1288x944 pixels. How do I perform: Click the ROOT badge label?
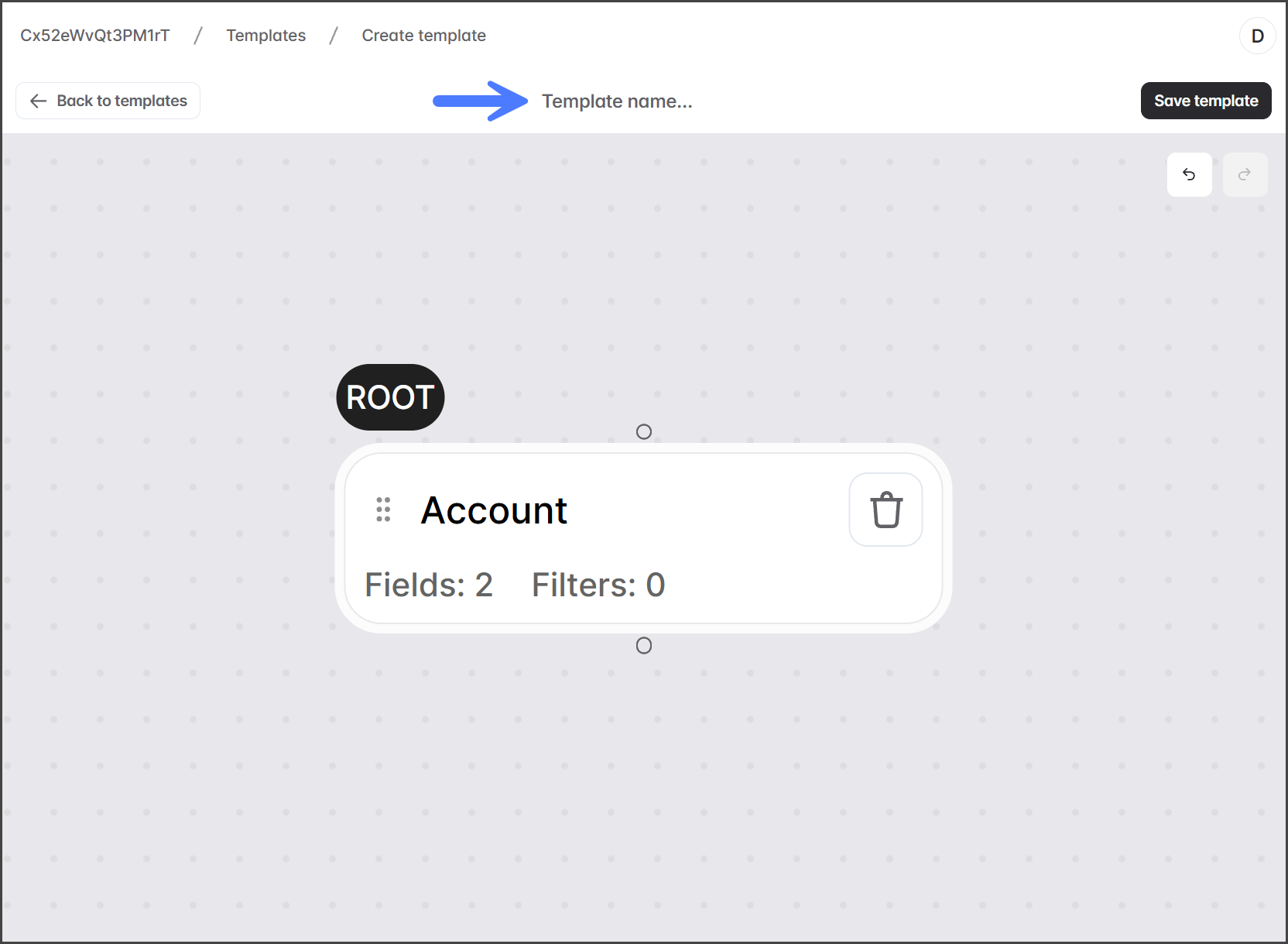click(390, 397)
